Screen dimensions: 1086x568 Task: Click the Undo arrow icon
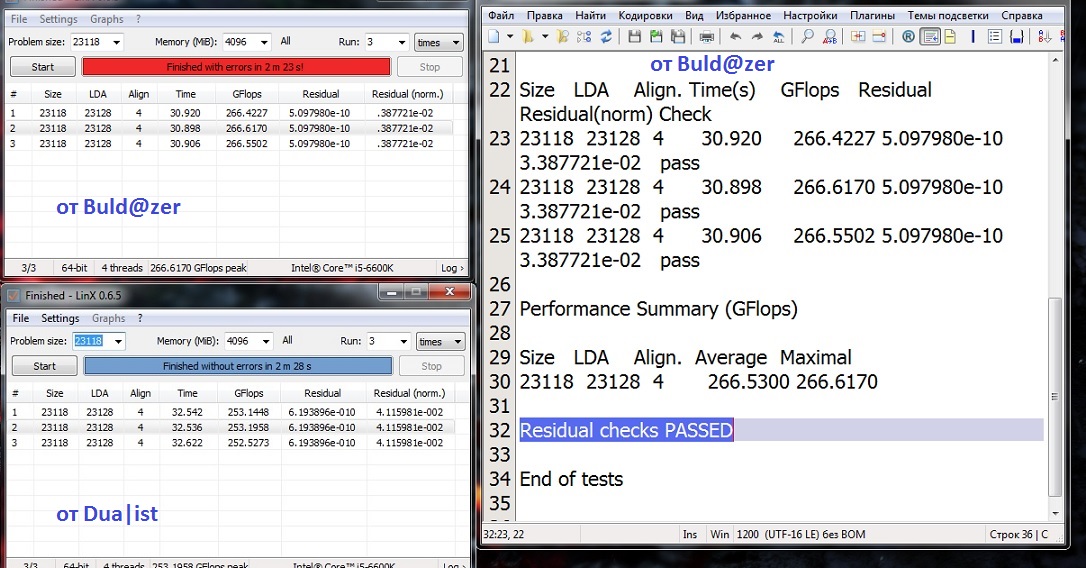coord(736,37)
